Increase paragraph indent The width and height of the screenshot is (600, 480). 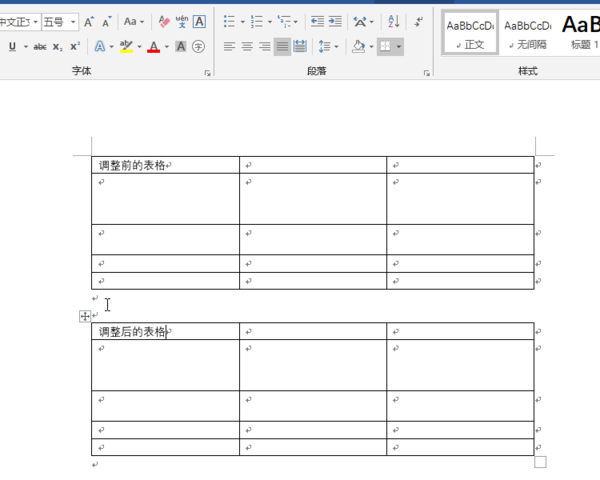click(x=335, y=22)
